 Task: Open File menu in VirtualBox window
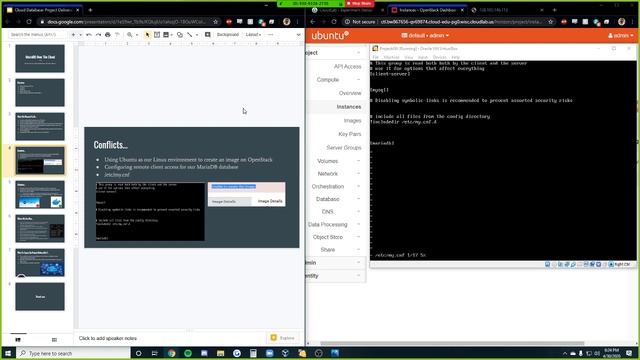pos(375,57)
